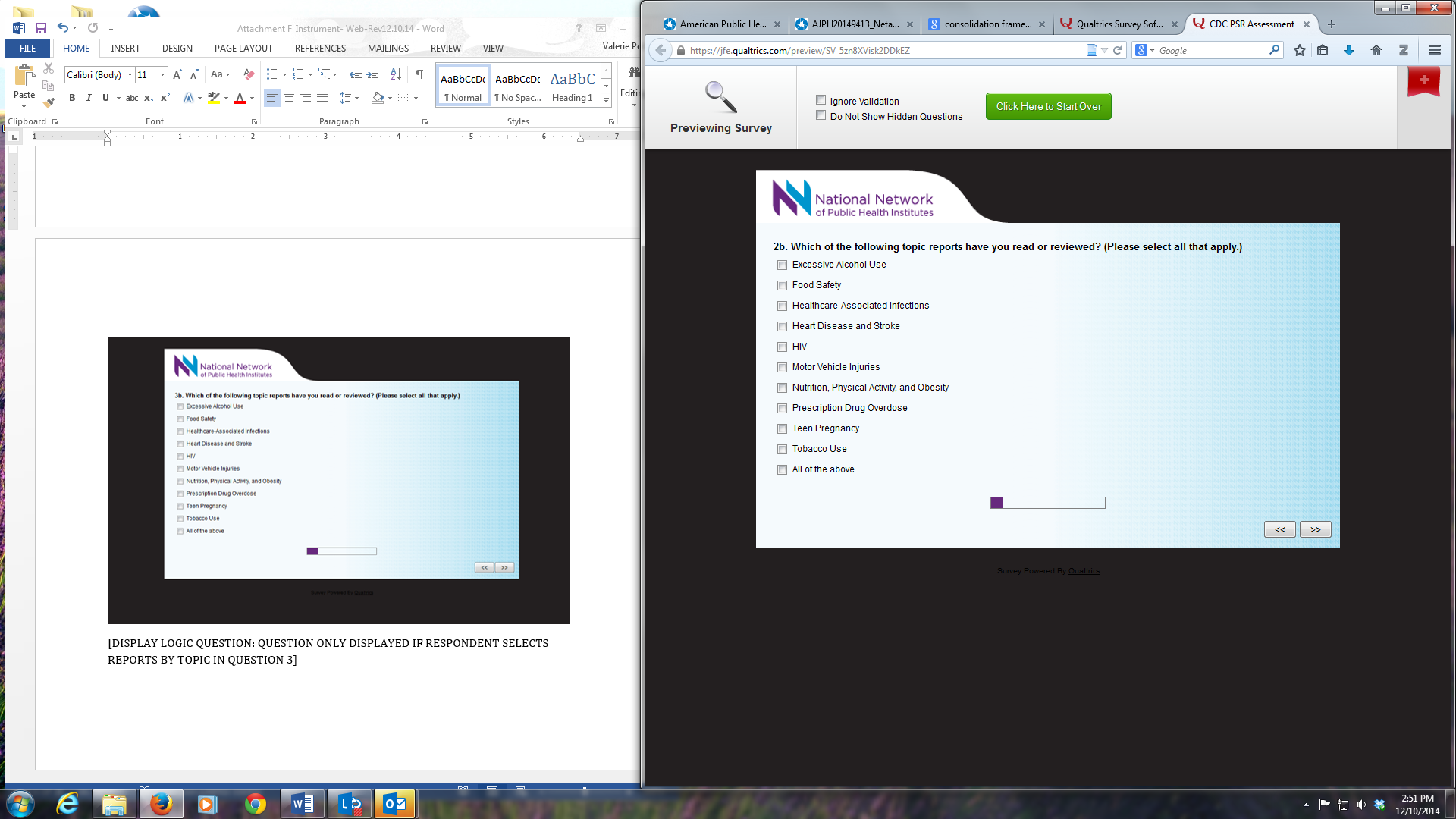Open Firefox downloads arrow icon

click(1349, 50)
